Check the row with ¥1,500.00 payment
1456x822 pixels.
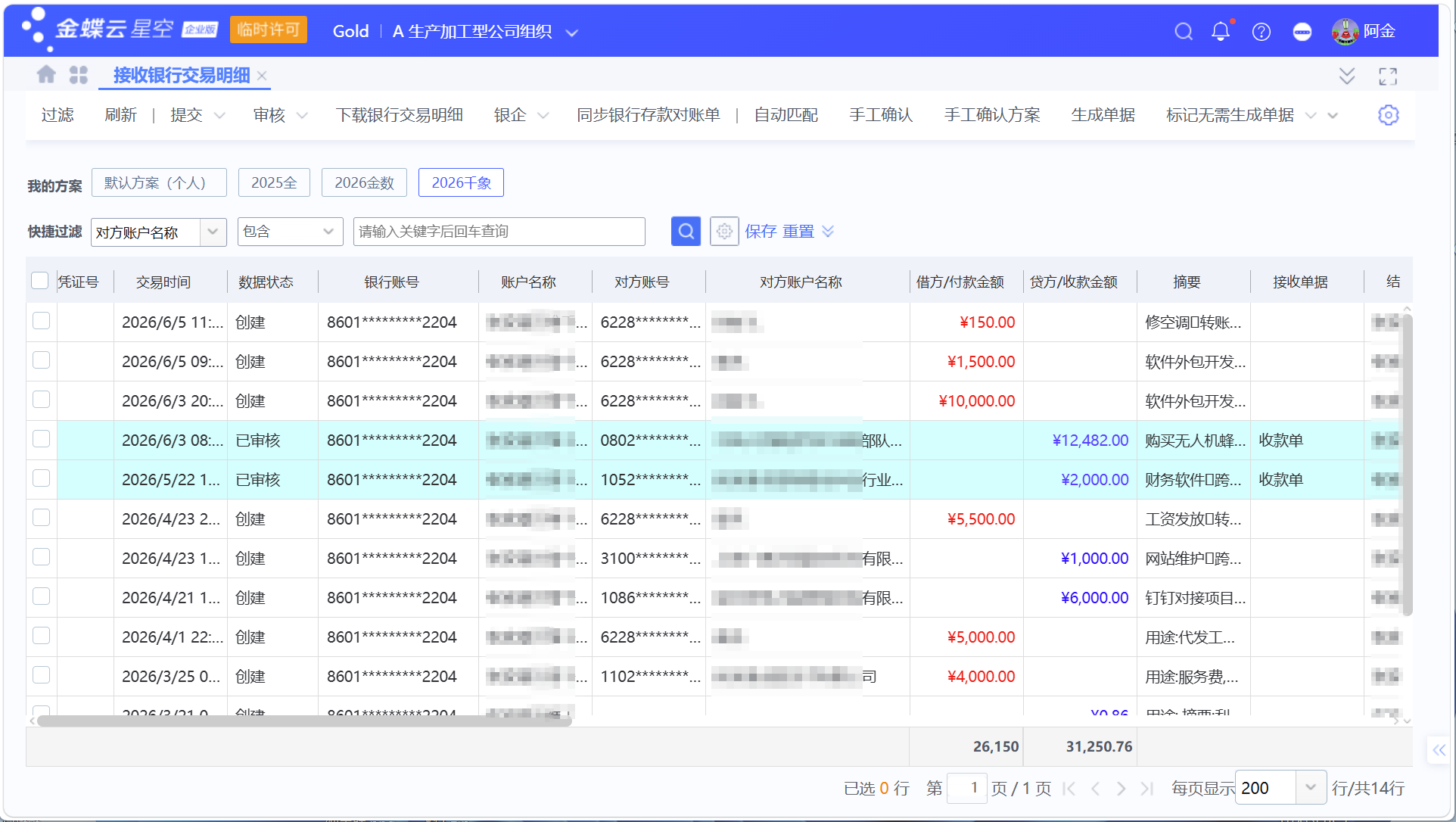point(42,360)
